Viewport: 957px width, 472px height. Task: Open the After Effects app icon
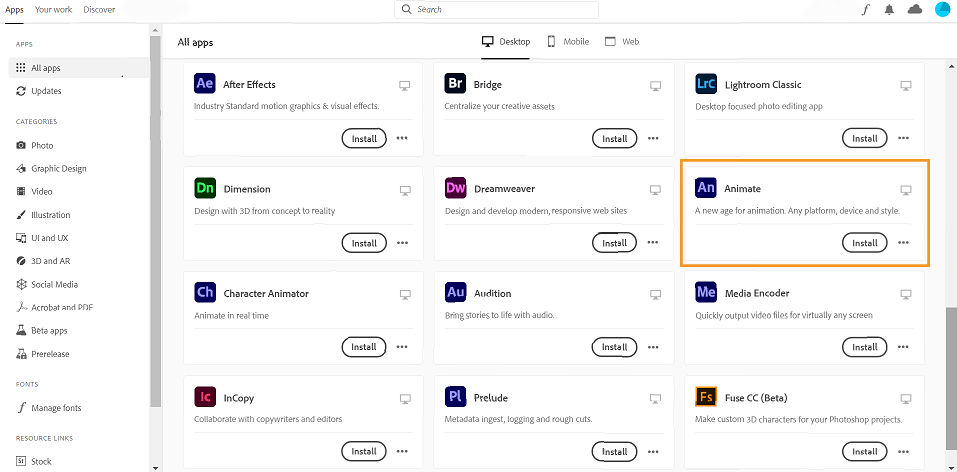[204, 84]
